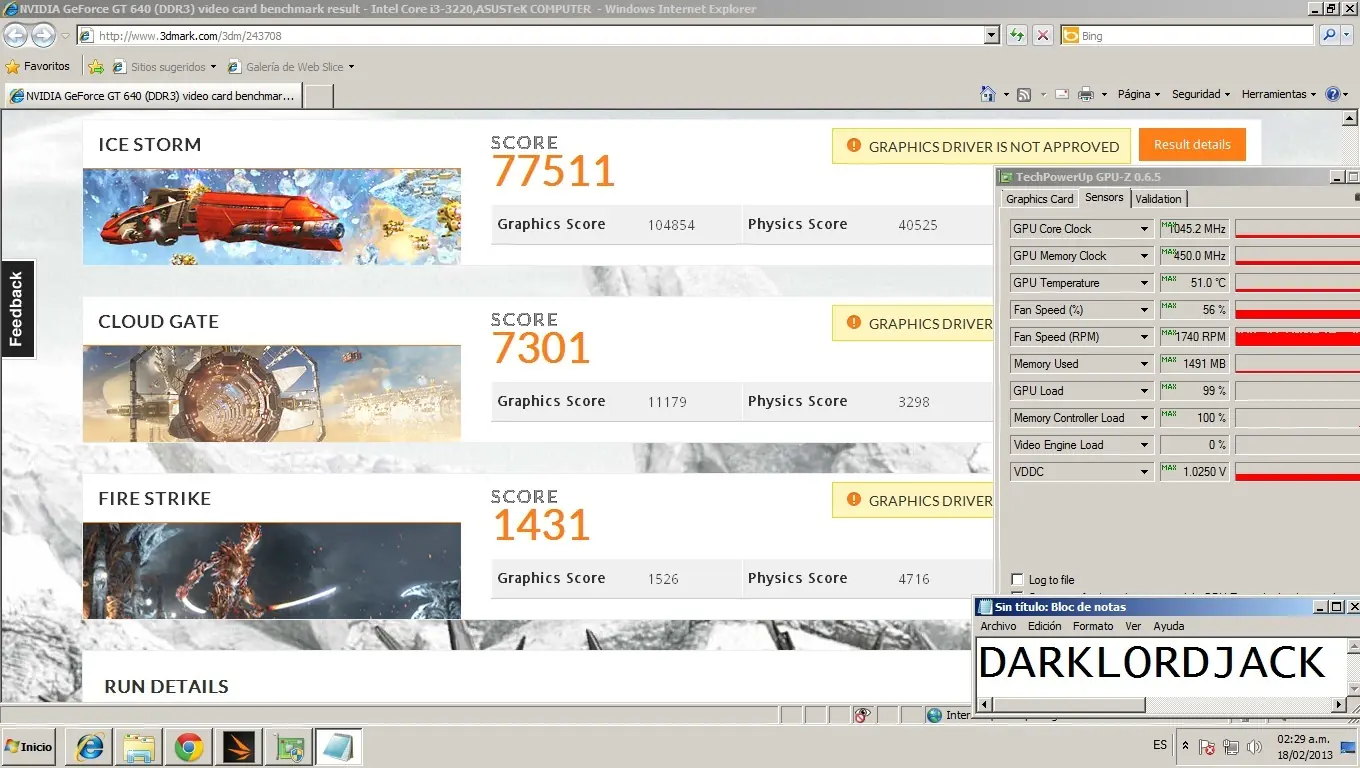Open GPU-Z taskbar button
This screenshot has height=768, width=1360.
[x=290, y=747]
